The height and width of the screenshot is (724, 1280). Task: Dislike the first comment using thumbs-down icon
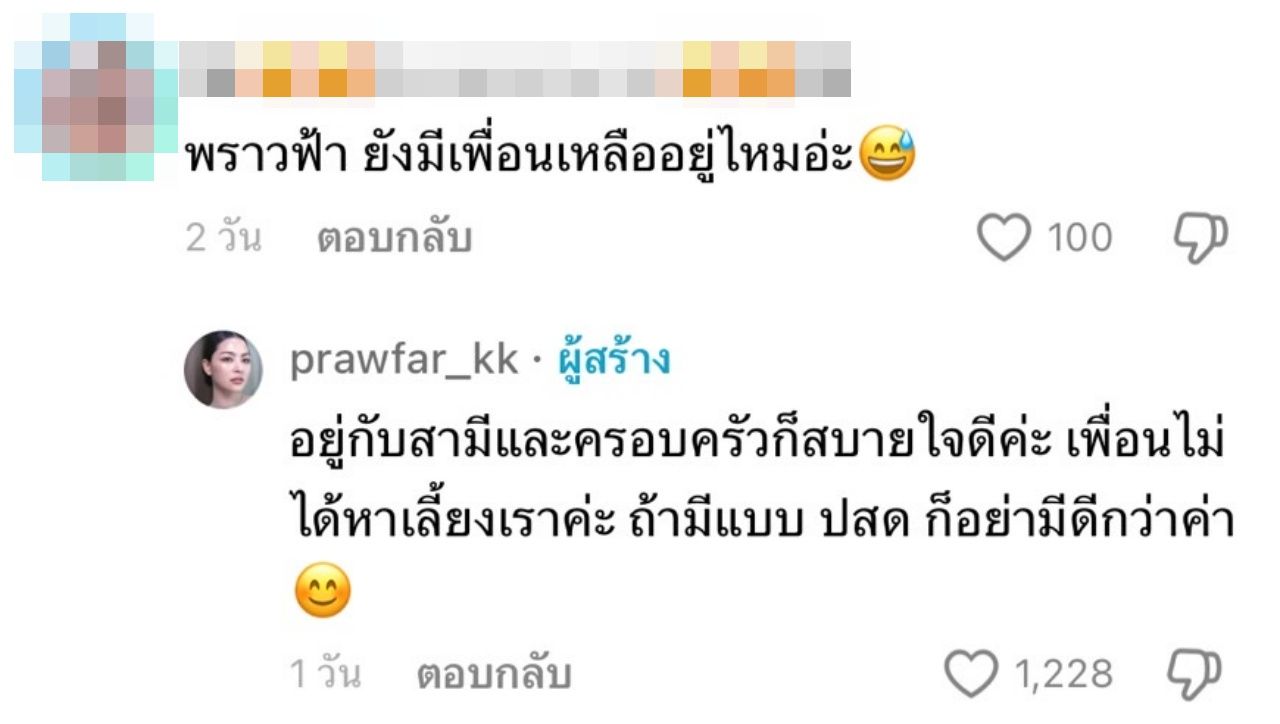(1199, 239)
